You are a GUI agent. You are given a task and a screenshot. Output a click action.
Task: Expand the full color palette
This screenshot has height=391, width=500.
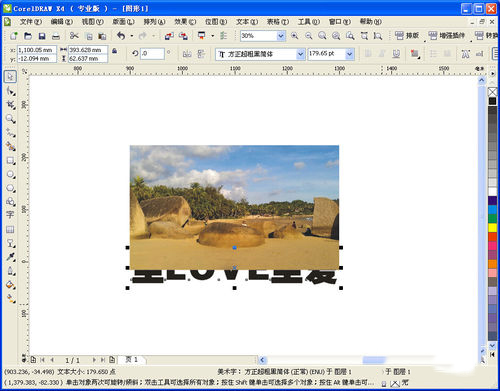[x=492, y=354]
